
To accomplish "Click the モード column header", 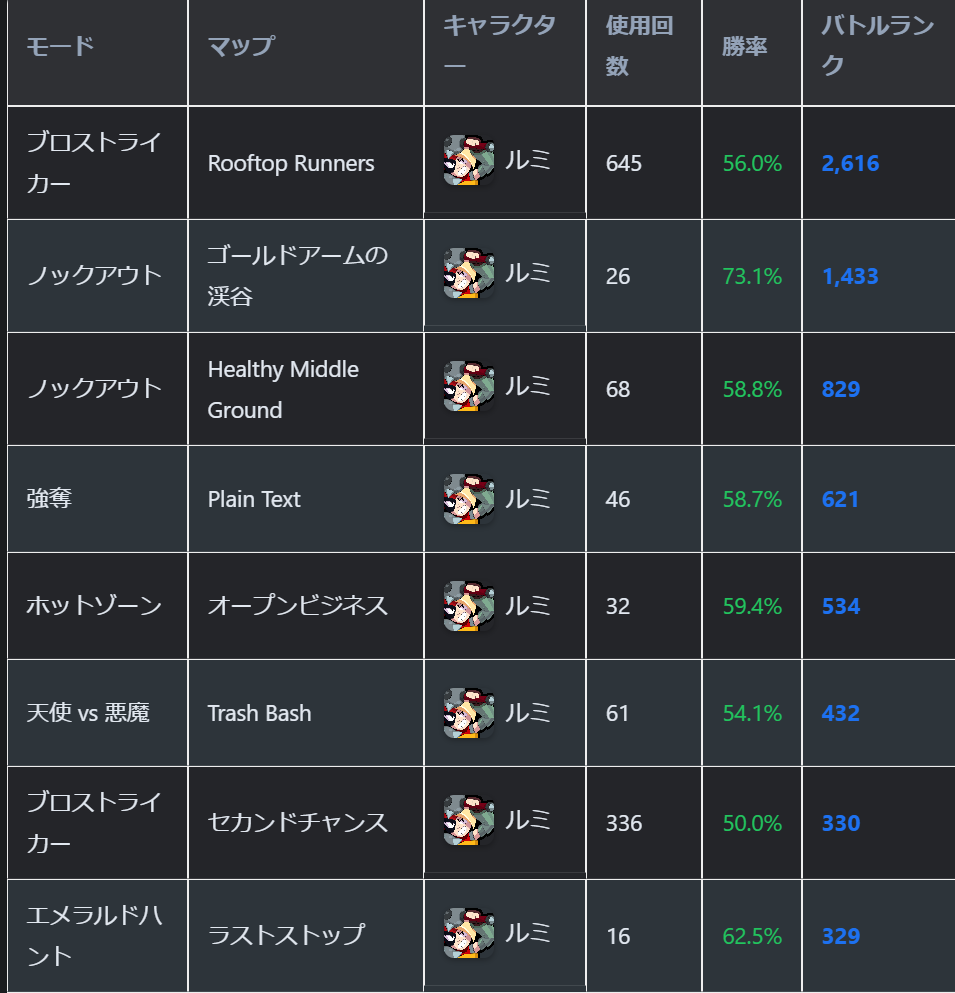I will [x=60, y=46].
